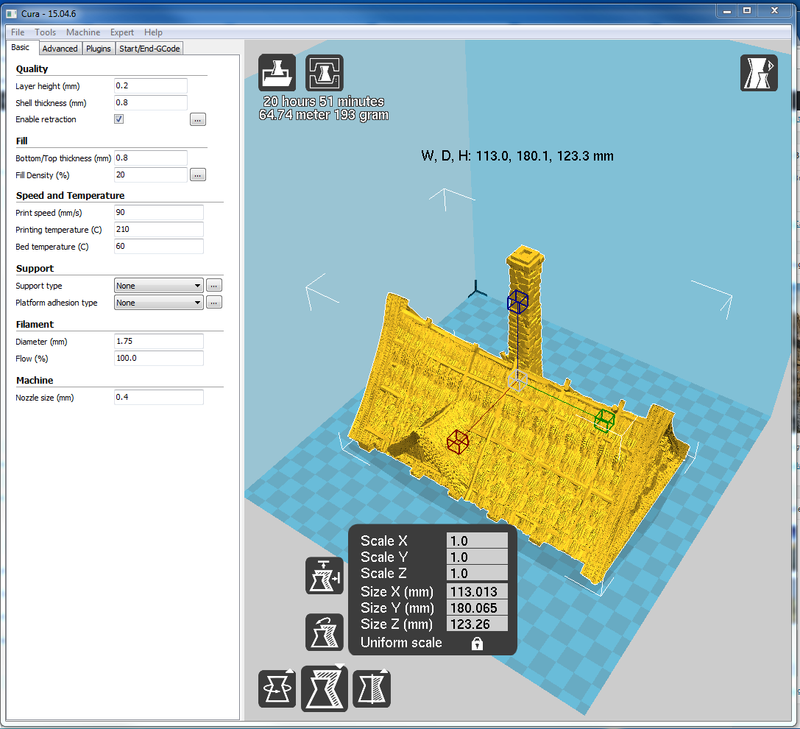The height and width of the screenshot is (729, 800).
Task: Select the Basic tab
Action: pyautogui.click(x=20, y=47)
